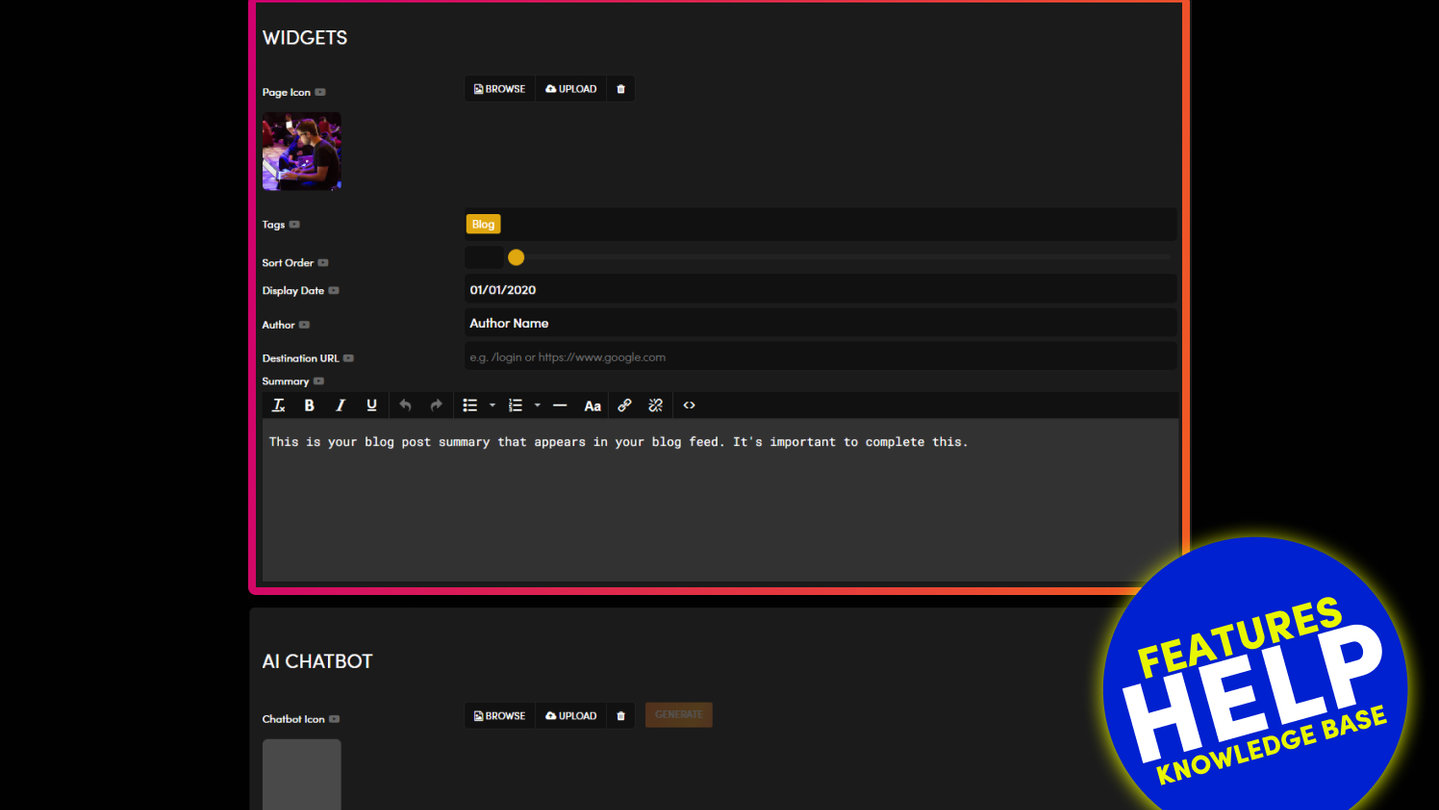Viewport: 1439px width, 810px height.
Task: Toggle bold in Summary editor
Action: (309, 405)
